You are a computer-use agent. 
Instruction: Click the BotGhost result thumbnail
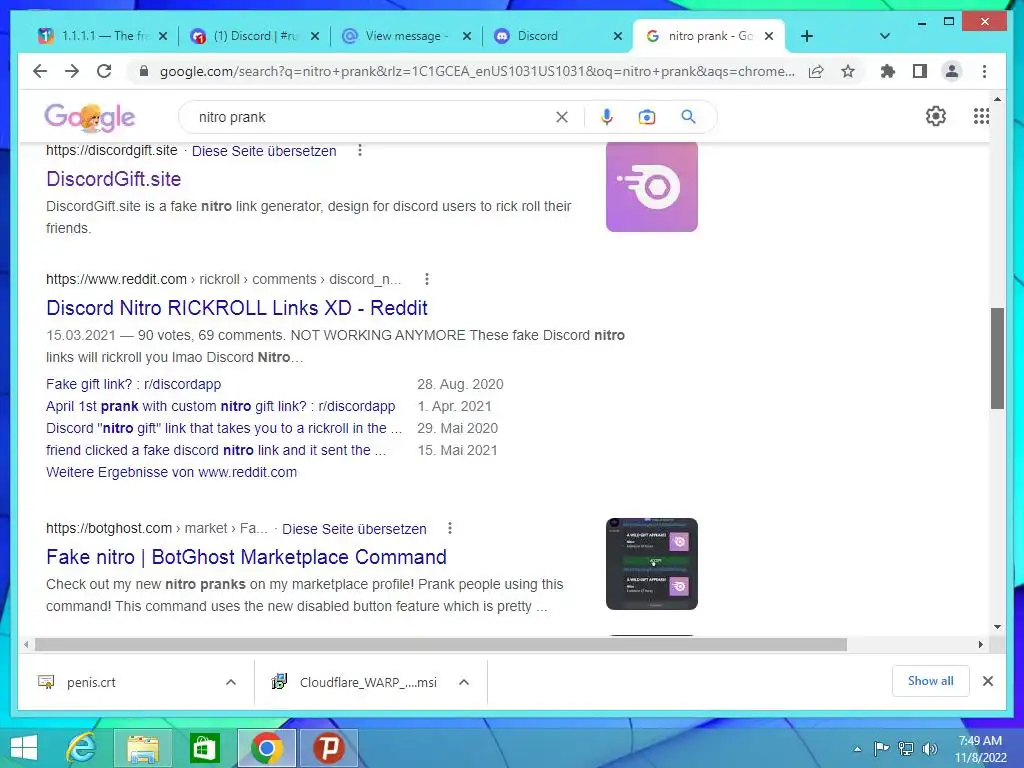click(x=652, y=564)
